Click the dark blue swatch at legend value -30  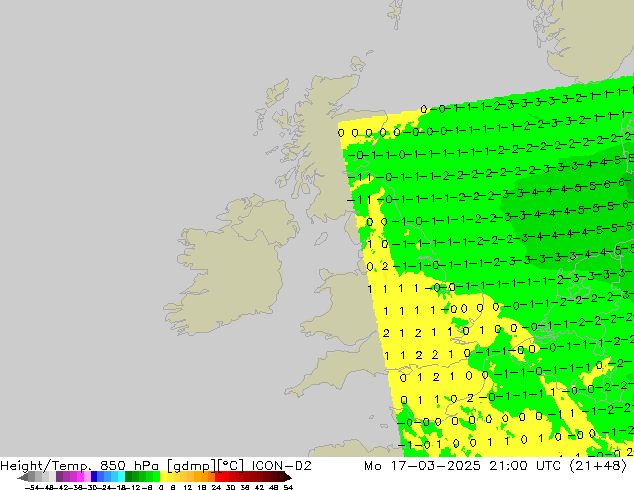coord(94,477)
